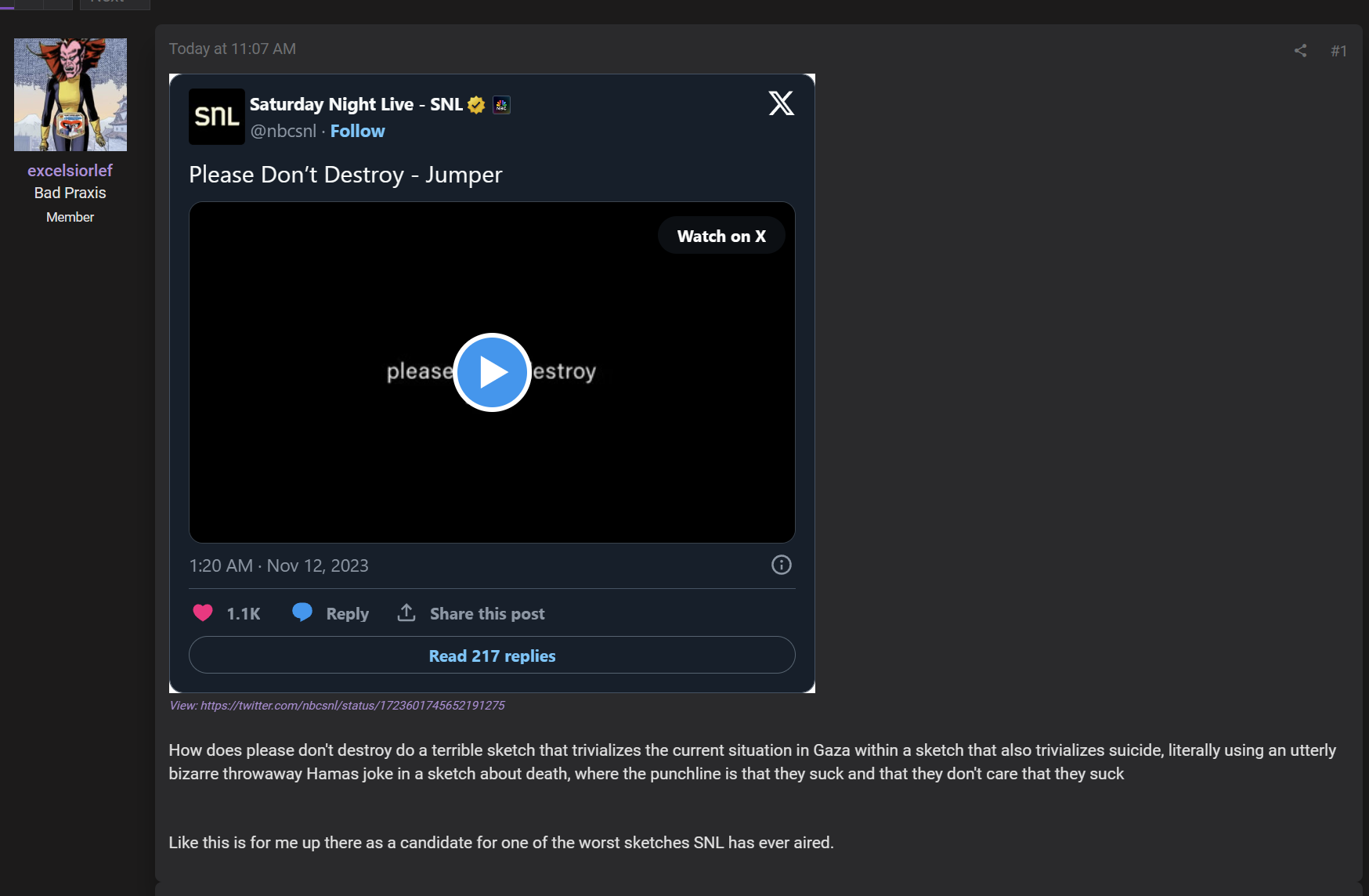The image size is (1369, 896).
Task: Click the NBC affiliation badge icon
Action: click(501, 105)
